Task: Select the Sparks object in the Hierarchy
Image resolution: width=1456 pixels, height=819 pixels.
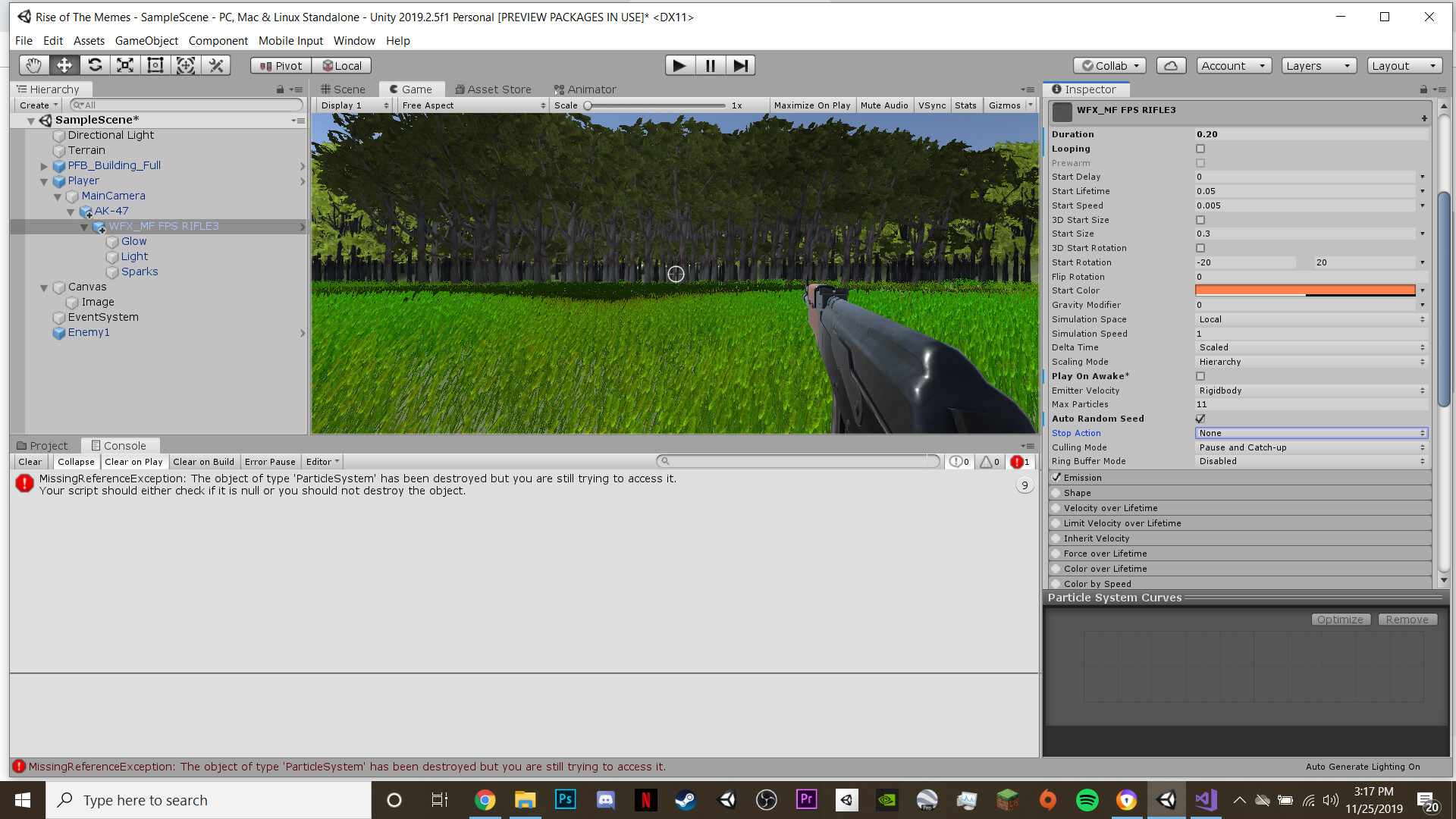Action: tap(139, 271)
